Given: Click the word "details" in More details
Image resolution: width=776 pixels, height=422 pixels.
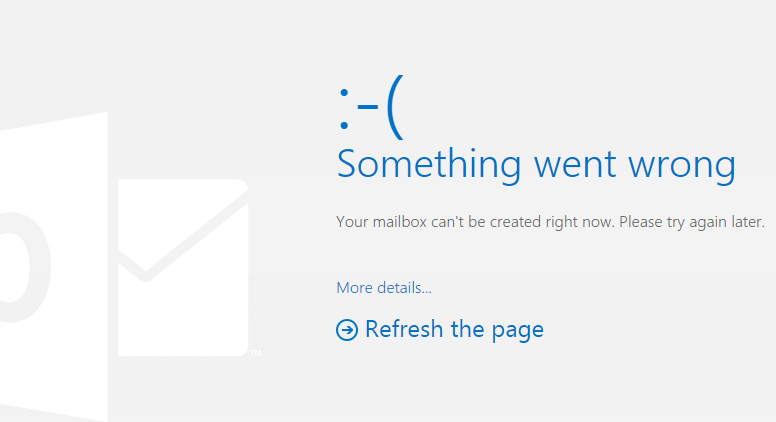Looking at the screenshot, I should (x=403, y=288).
